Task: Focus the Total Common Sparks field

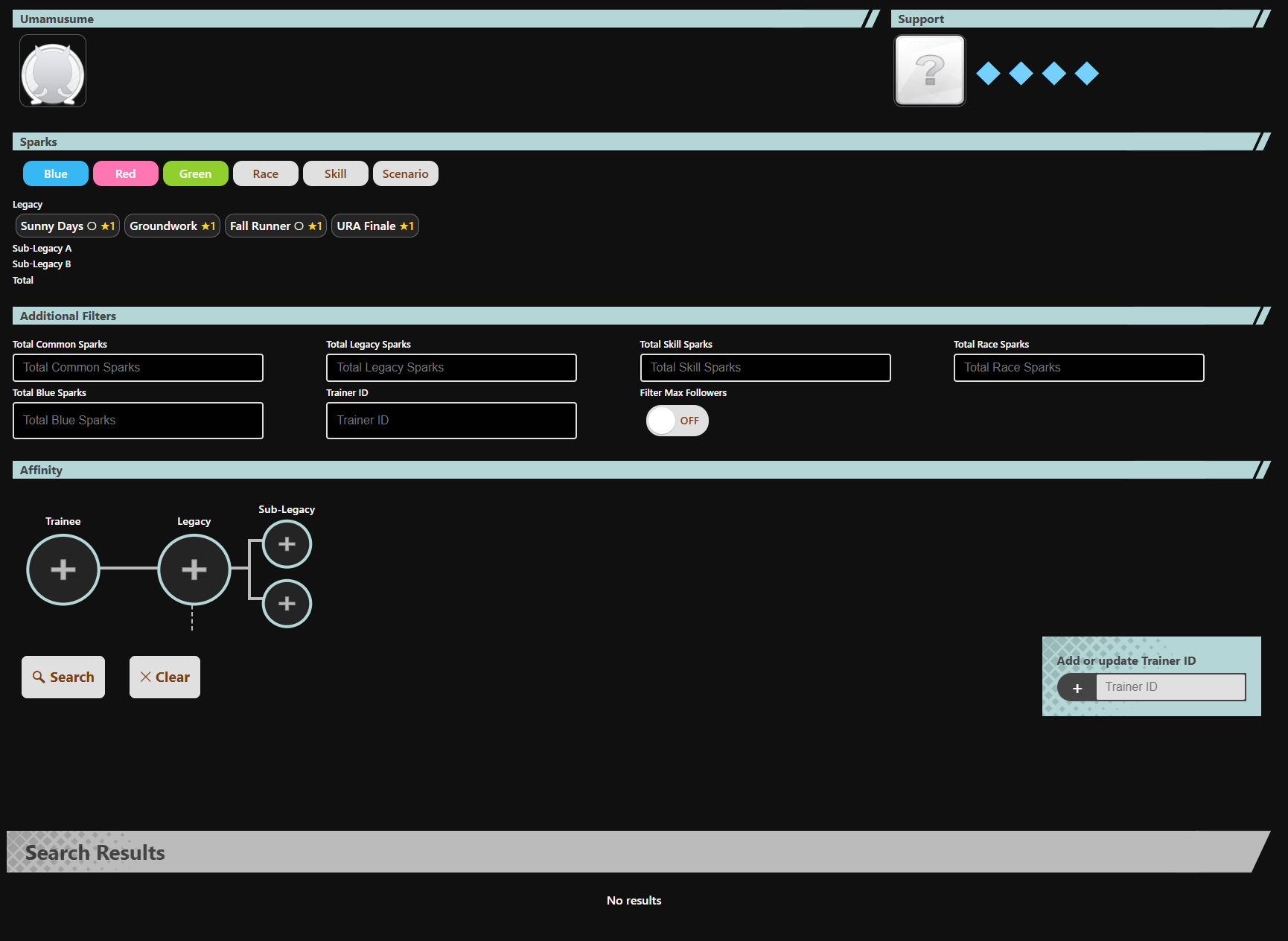Action: 138,368
